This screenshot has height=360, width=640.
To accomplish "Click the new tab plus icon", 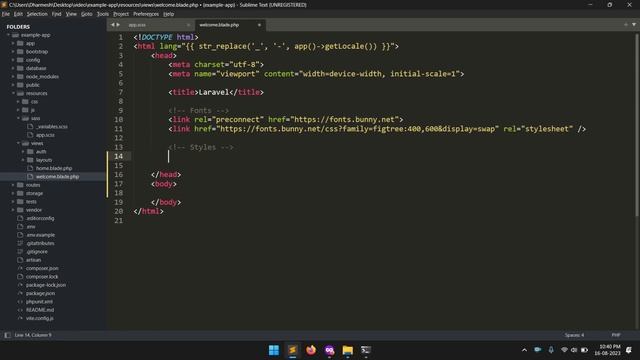I will point(626,24).
